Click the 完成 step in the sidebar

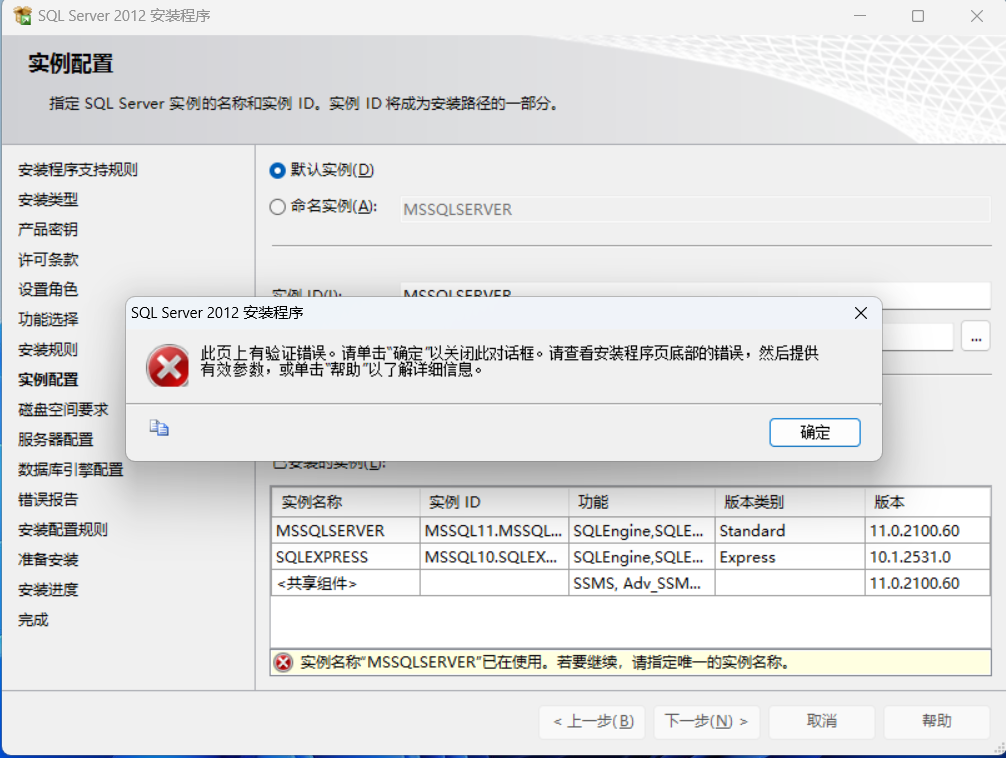[33, 619]
